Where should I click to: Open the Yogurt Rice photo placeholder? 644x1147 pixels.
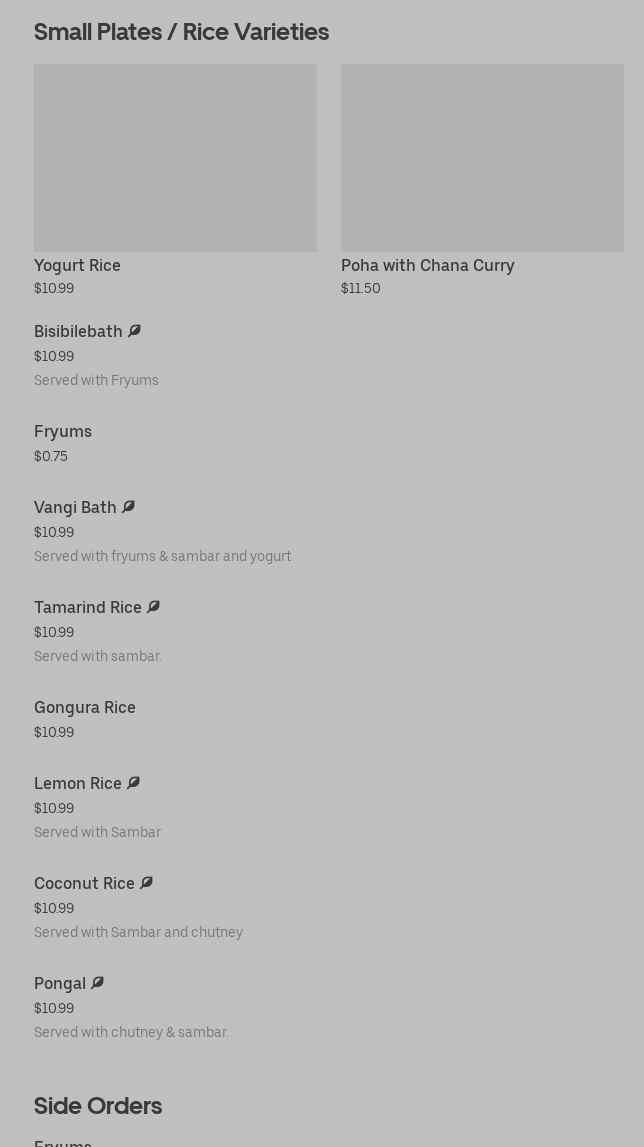[x=175, y=158]
